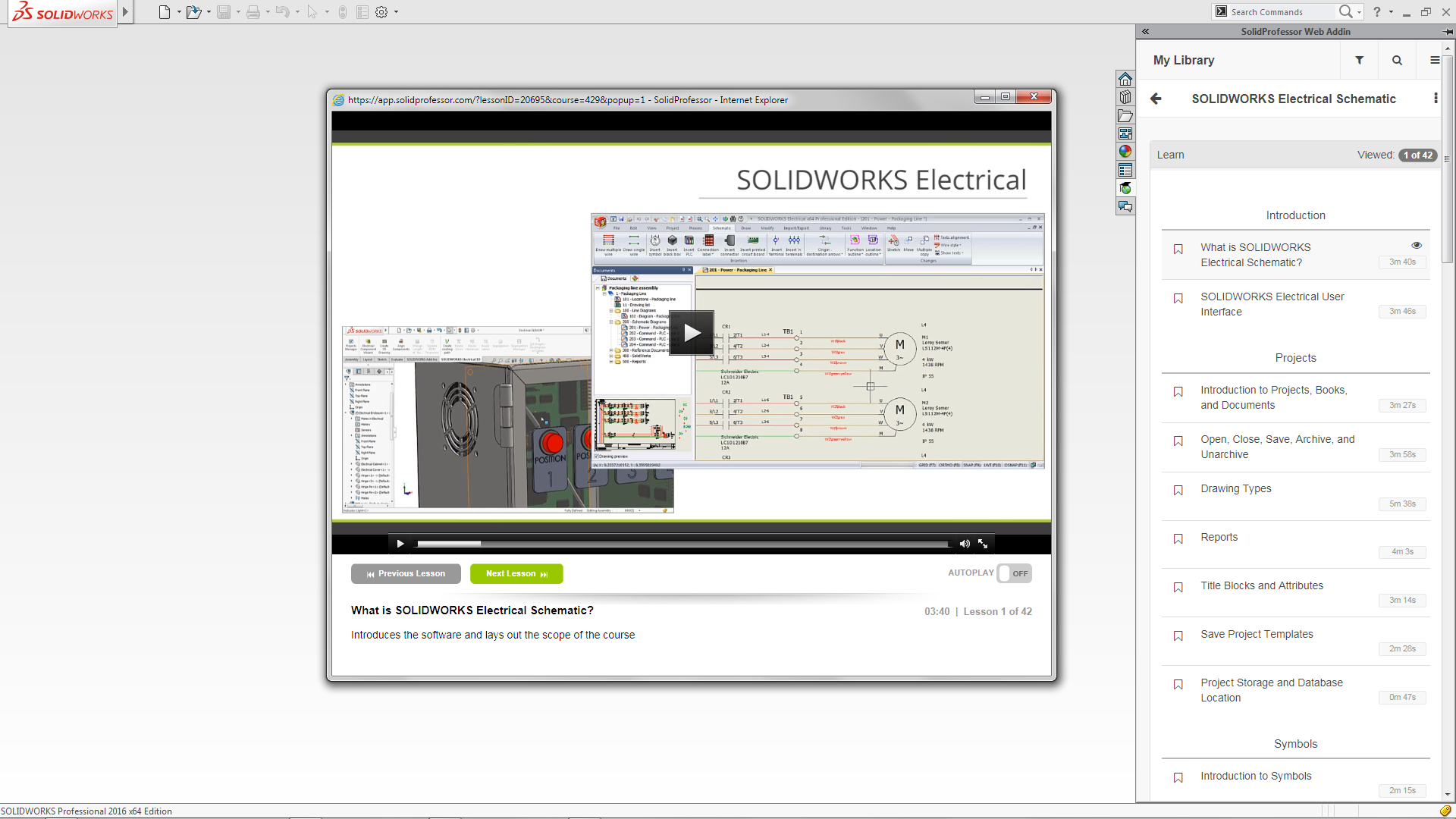Expand the Options gear dropdown arrow
The image size is (1456, 819).
pos(397,12)
